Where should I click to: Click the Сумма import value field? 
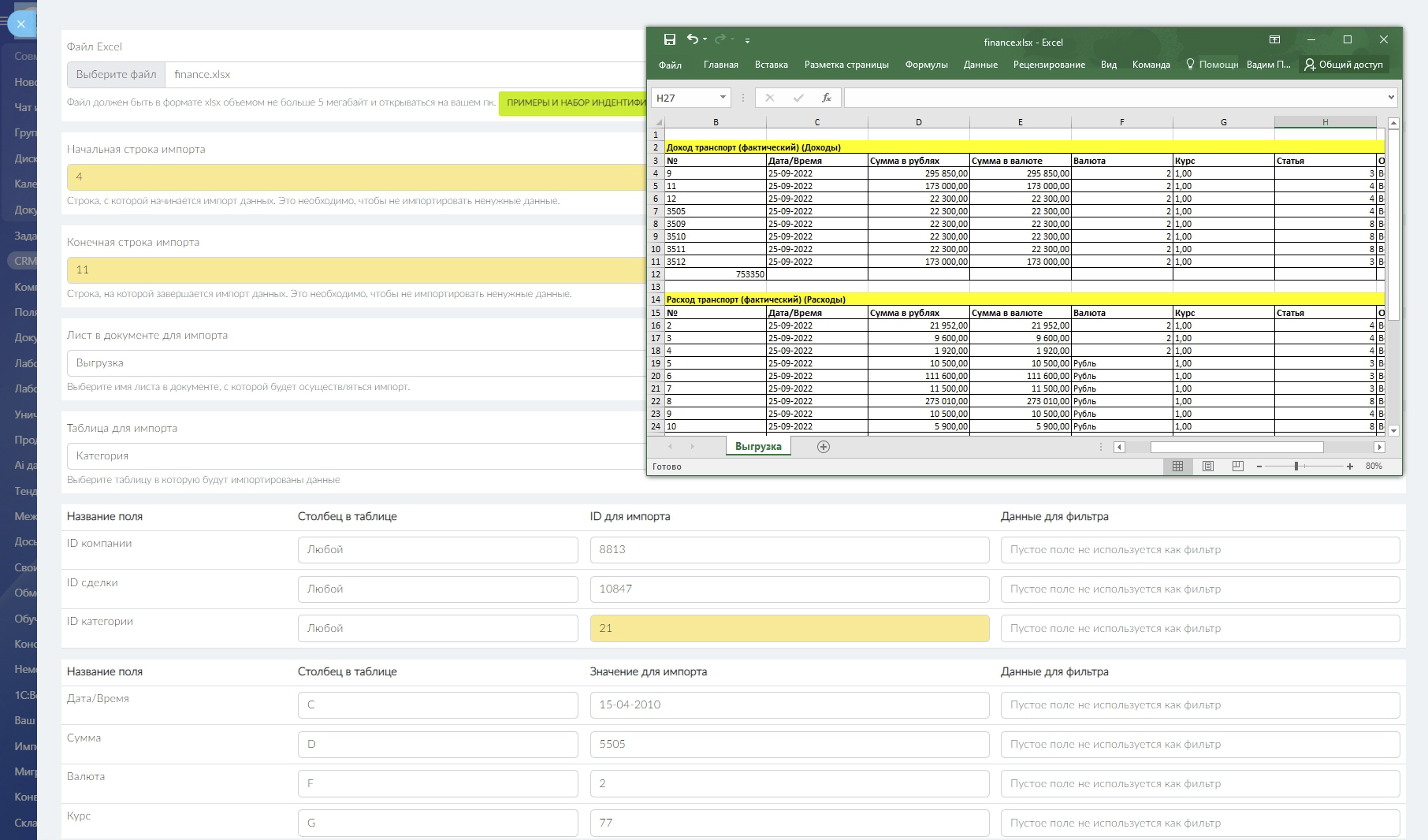pos(790,745)
